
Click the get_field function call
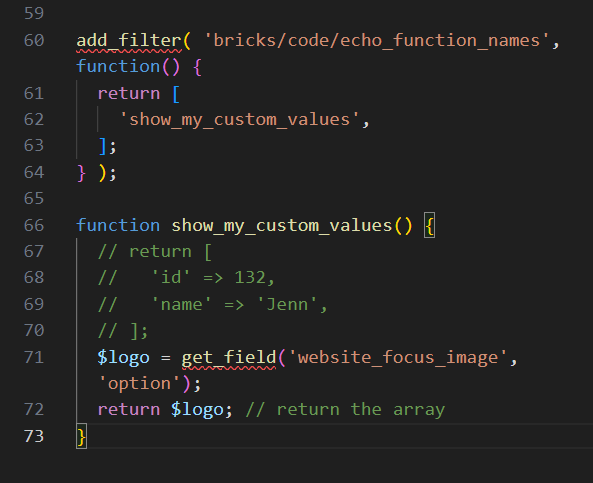pos(229,358)
